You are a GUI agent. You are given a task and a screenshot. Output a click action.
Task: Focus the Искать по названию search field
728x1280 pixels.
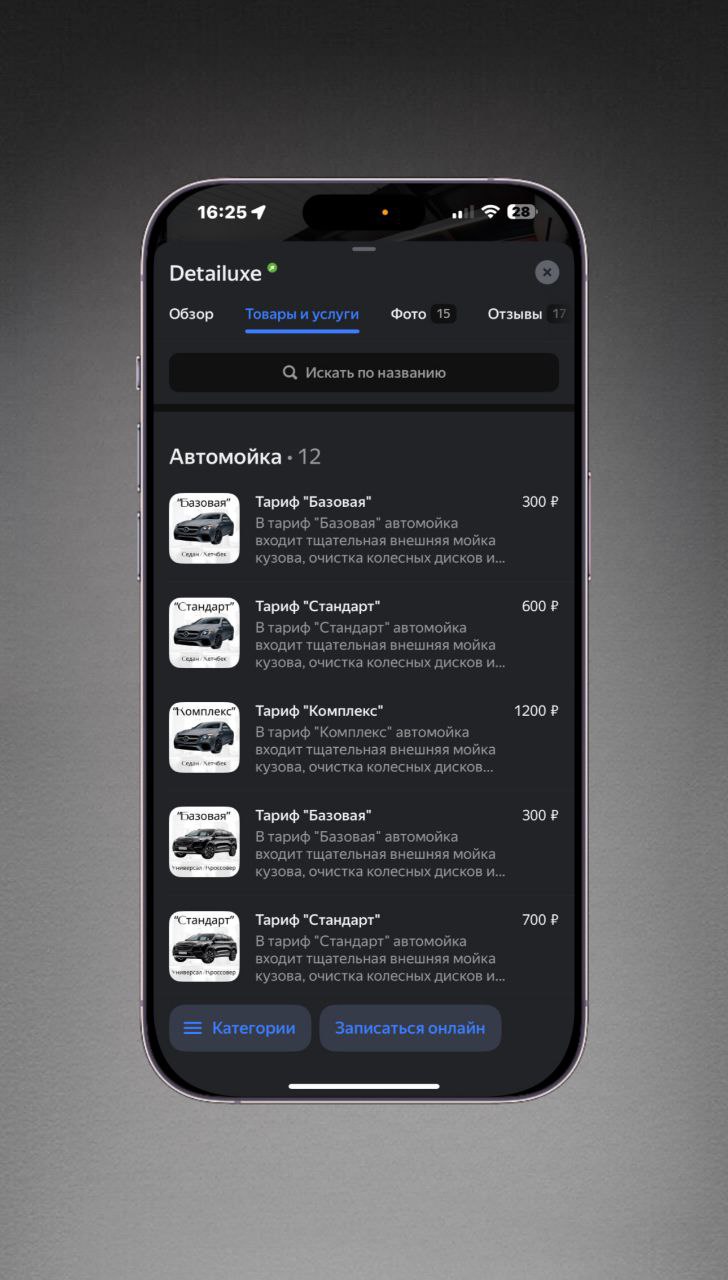point(364,373)
